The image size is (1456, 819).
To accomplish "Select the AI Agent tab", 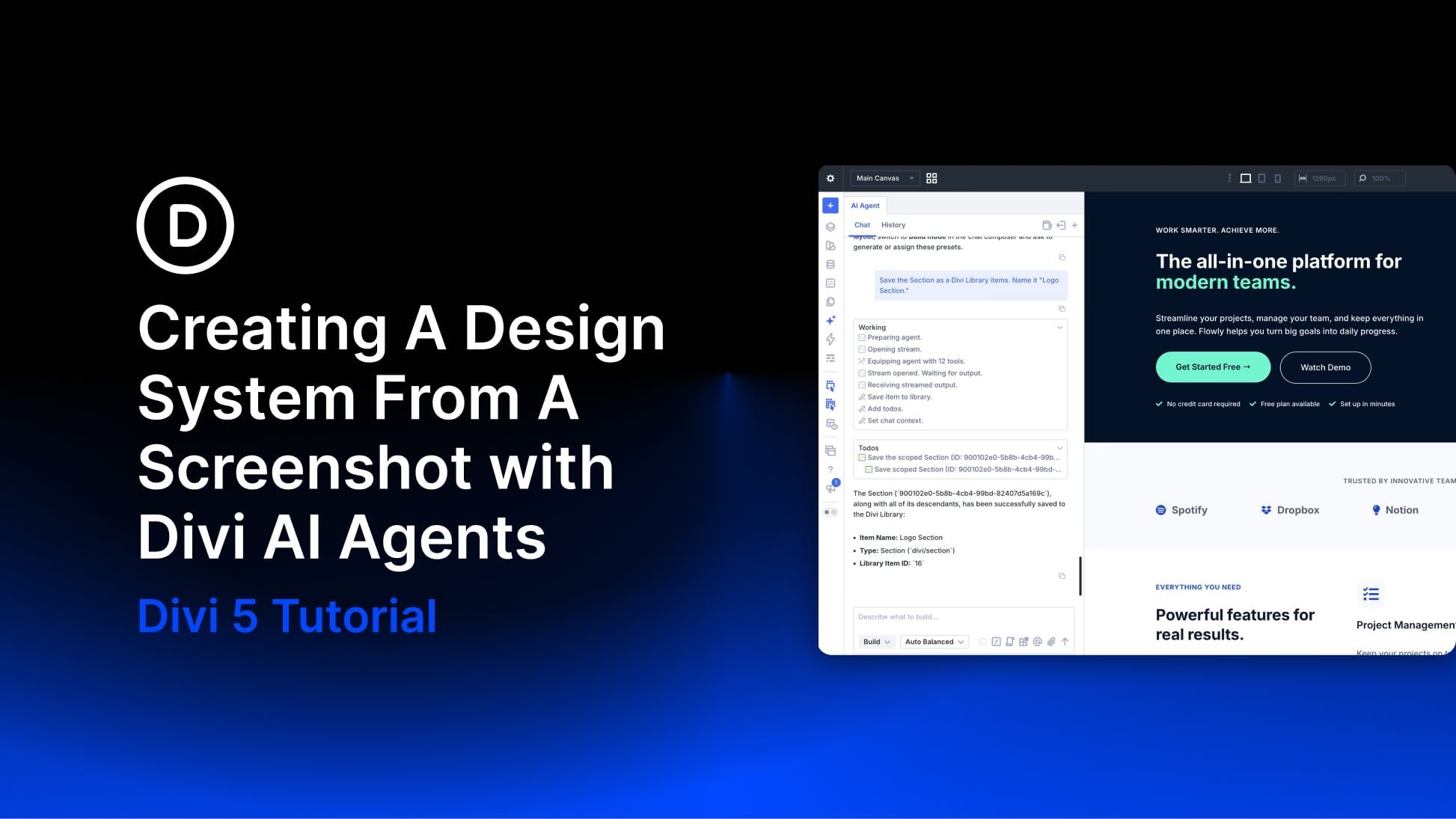I will (865, 206).
